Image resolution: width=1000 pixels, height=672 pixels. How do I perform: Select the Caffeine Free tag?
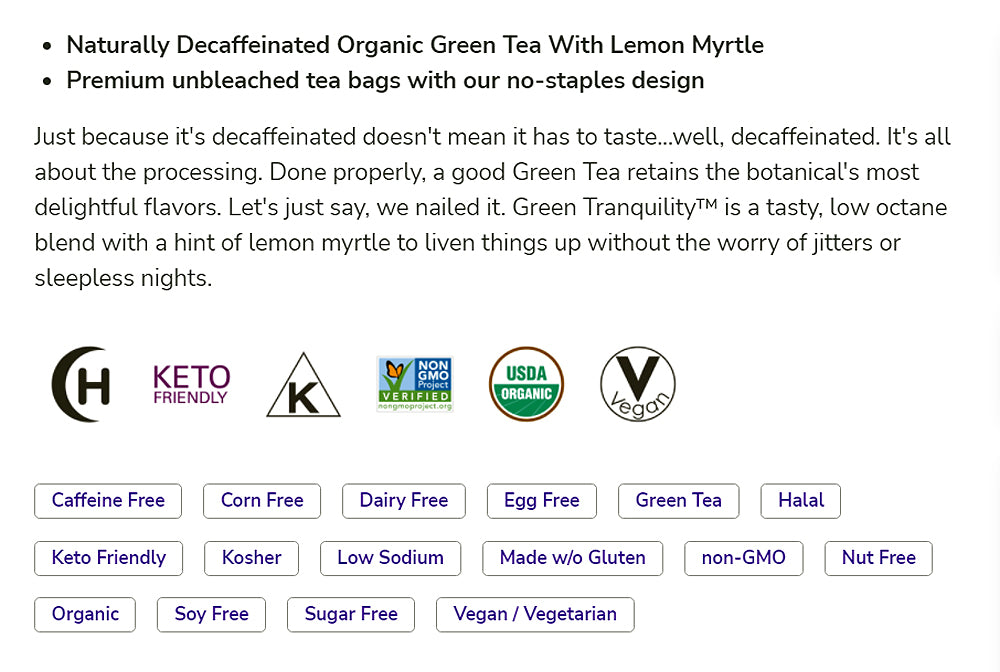coord(108,501)
